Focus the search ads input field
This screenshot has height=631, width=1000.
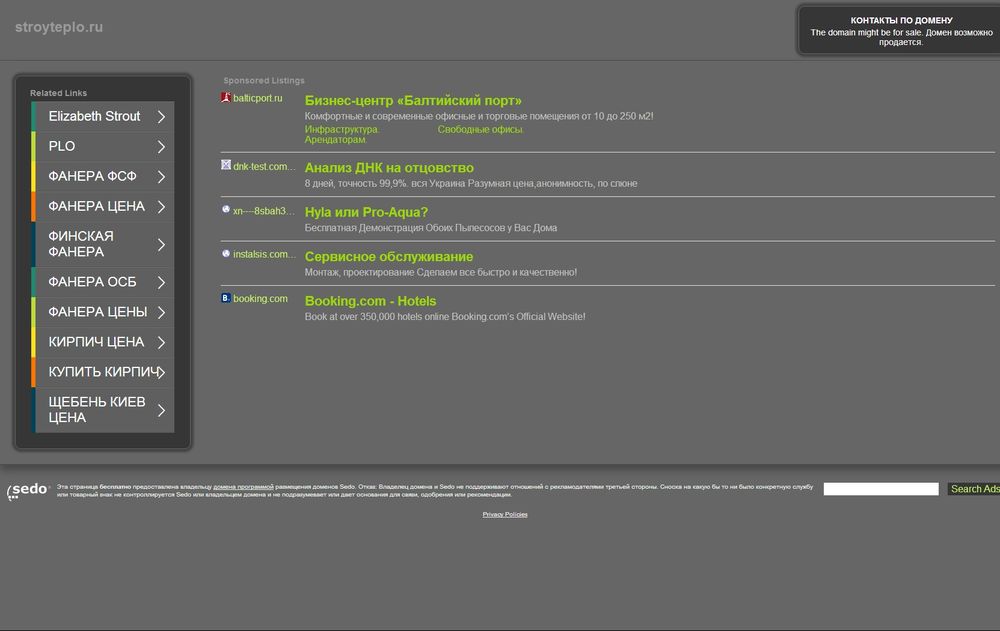click(x=881, y=489)
